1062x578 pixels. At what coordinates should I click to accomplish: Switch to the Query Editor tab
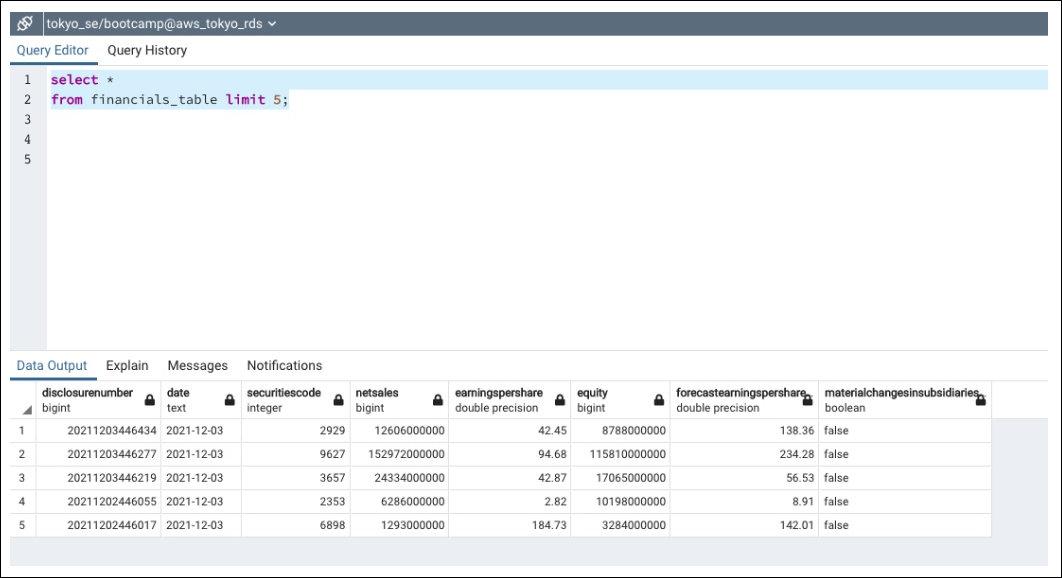click(x=52, y=50)
